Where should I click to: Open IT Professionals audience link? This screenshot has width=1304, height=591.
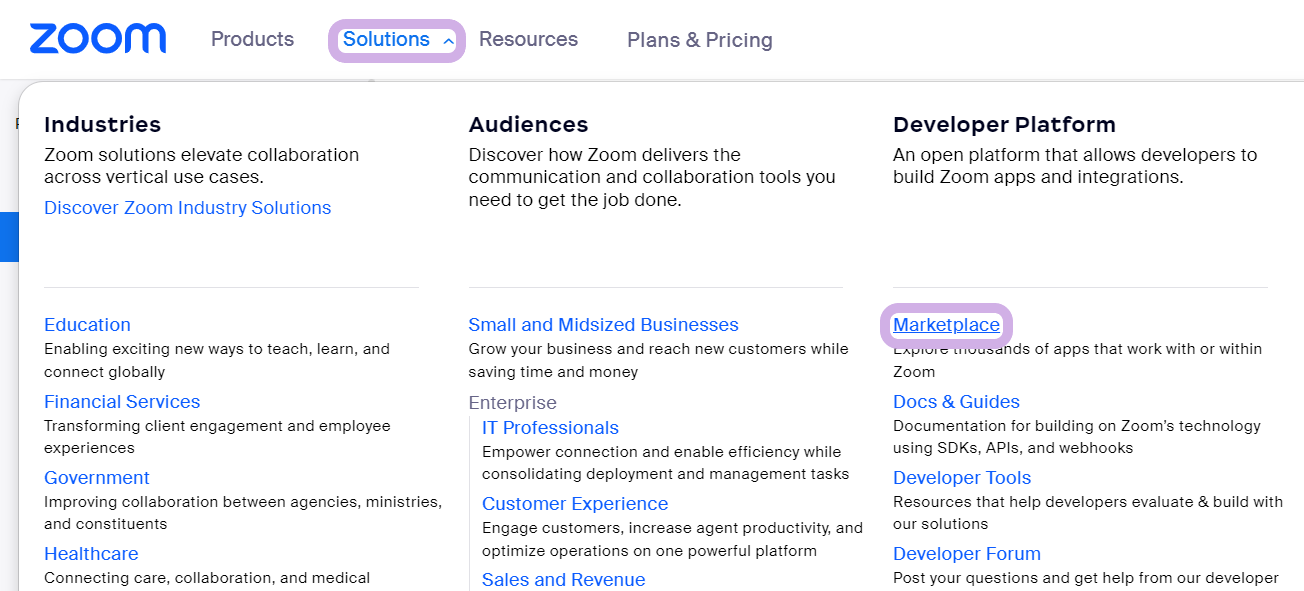click(x=550, y=428)
